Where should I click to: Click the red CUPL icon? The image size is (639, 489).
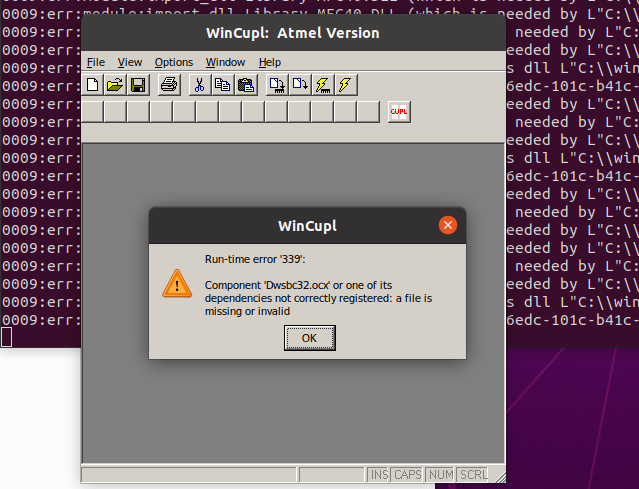pos(399,112)
